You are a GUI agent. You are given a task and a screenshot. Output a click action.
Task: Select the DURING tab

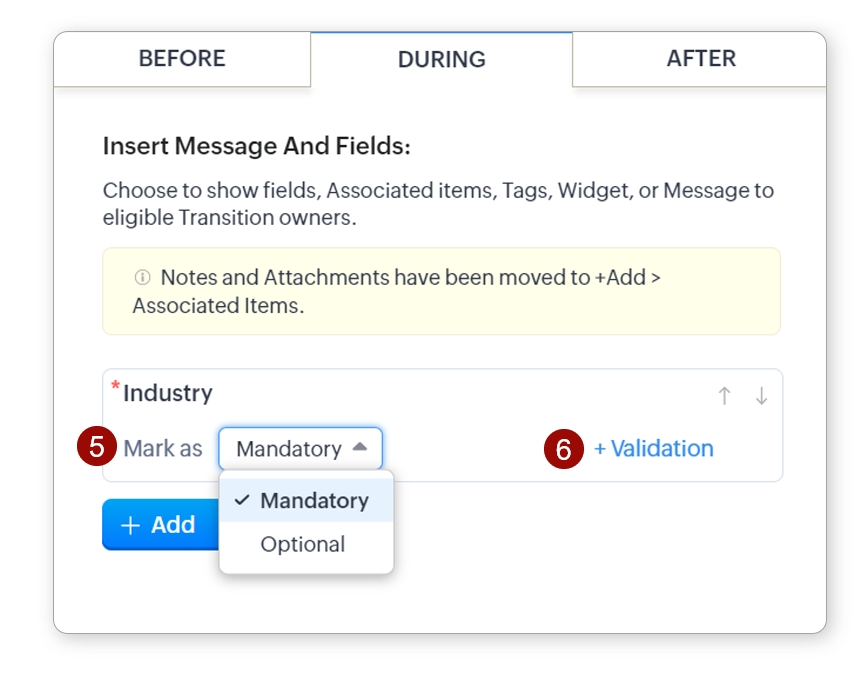pyautogui.click(x=441, y=59)
